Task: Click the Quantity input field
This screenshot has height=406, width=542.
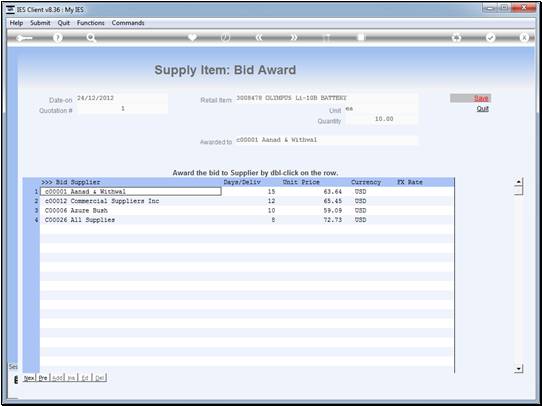Action: [x=382, y=119]
